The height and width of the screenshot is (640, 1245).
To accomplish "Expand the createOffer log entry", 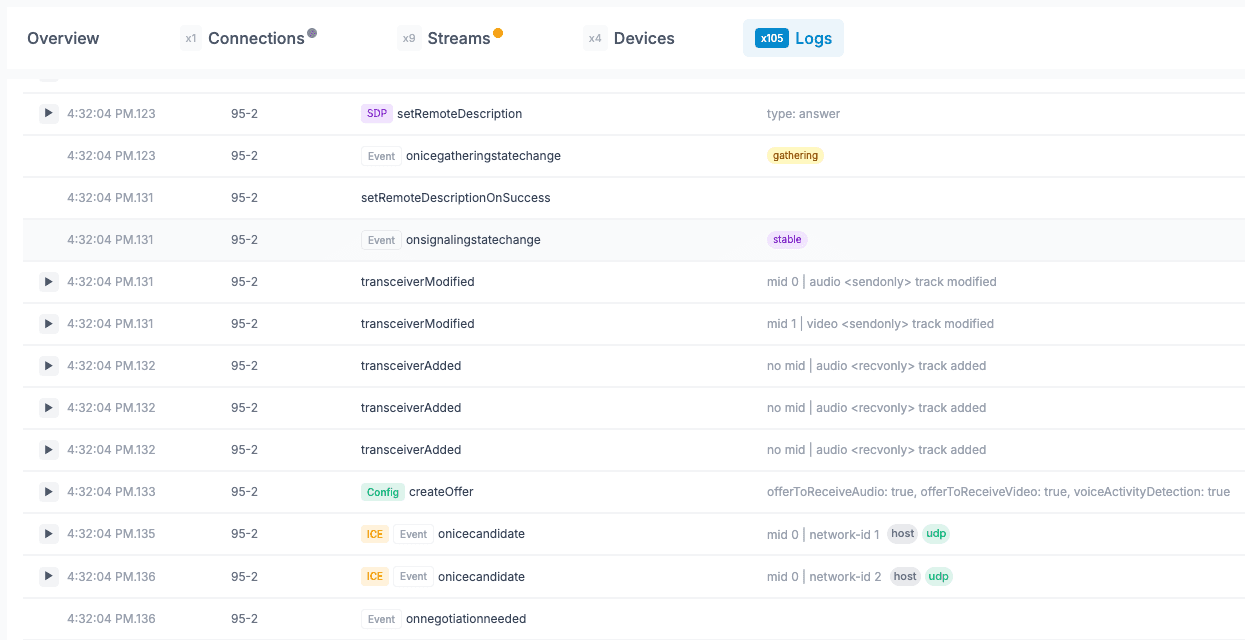I will [x=49, y=492].
